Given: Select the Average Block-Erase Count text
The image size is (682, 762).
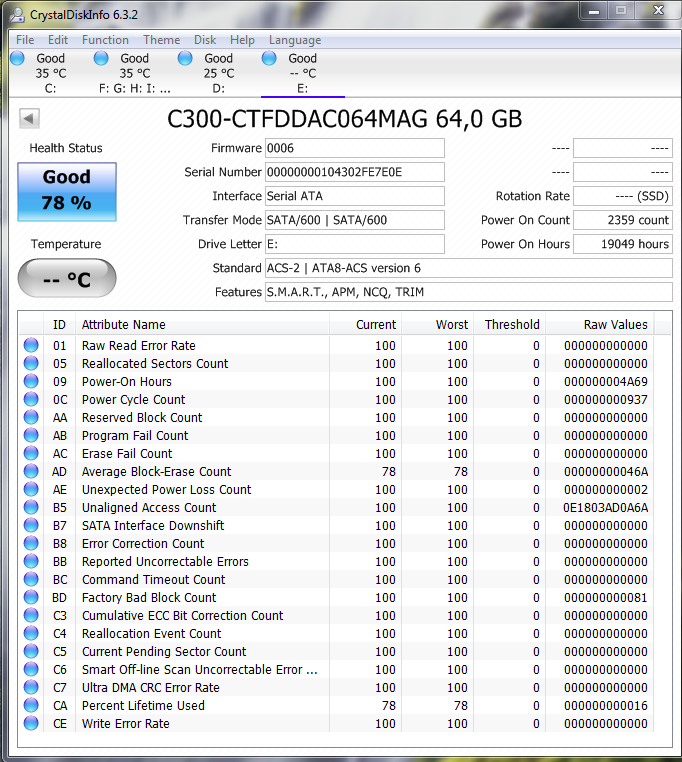Looking at the screenshot, I should [x=156, y=472].
